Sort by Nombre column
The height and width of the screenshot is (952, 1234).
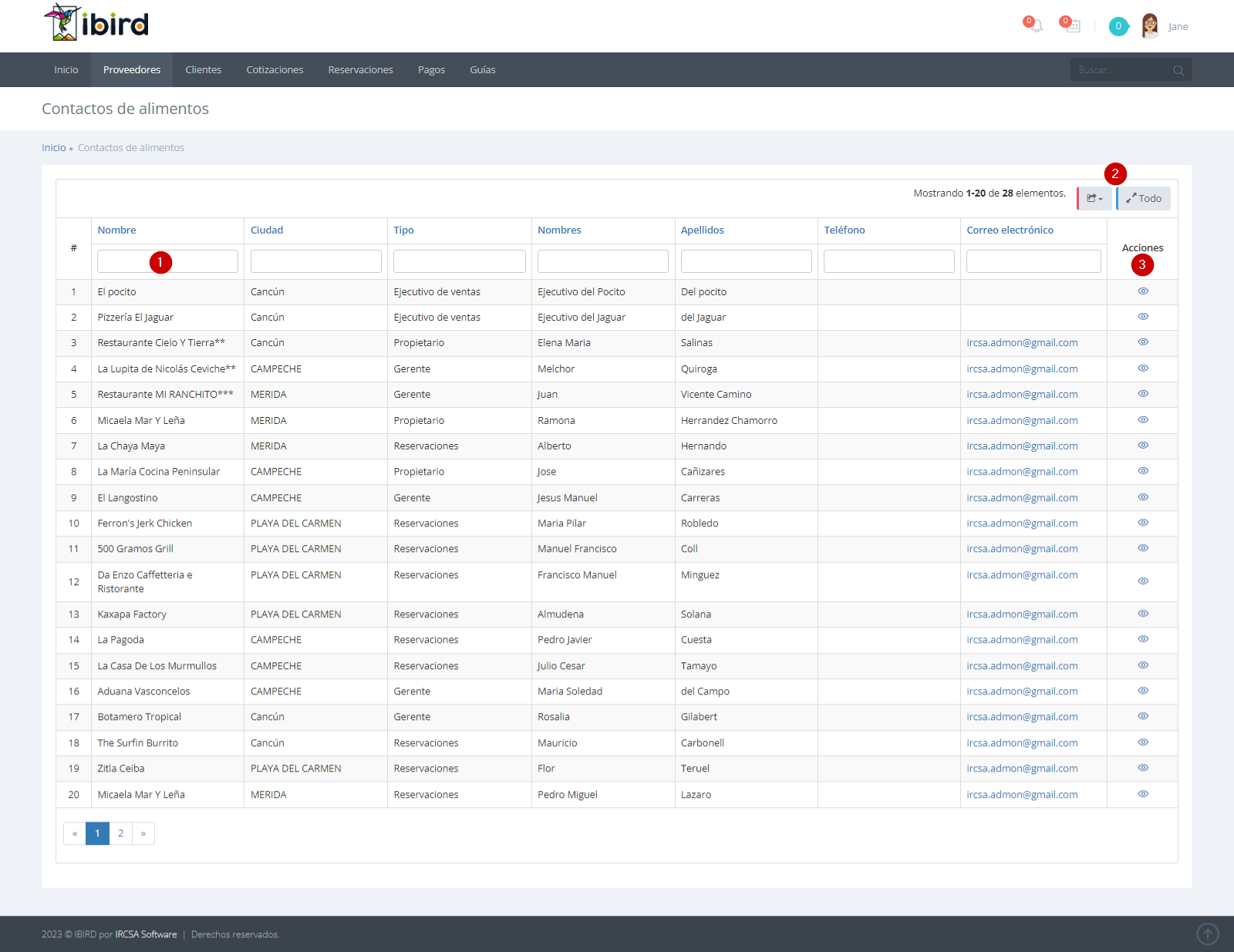pos(116,230)
